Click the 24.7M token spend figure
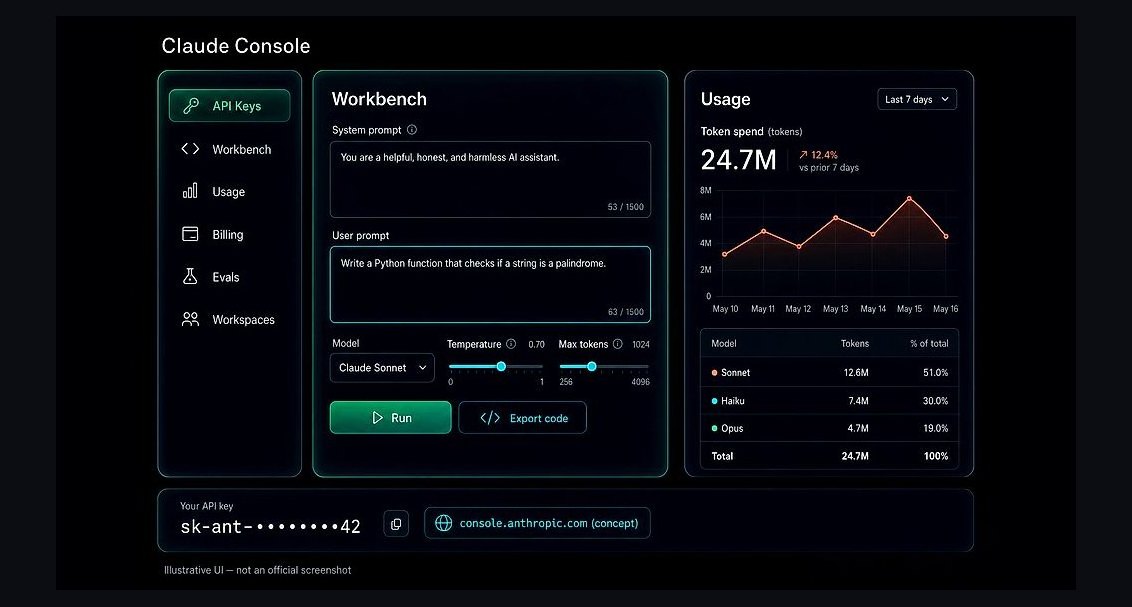Screen dimensions: 1132x607 click(x=738, y=160)
